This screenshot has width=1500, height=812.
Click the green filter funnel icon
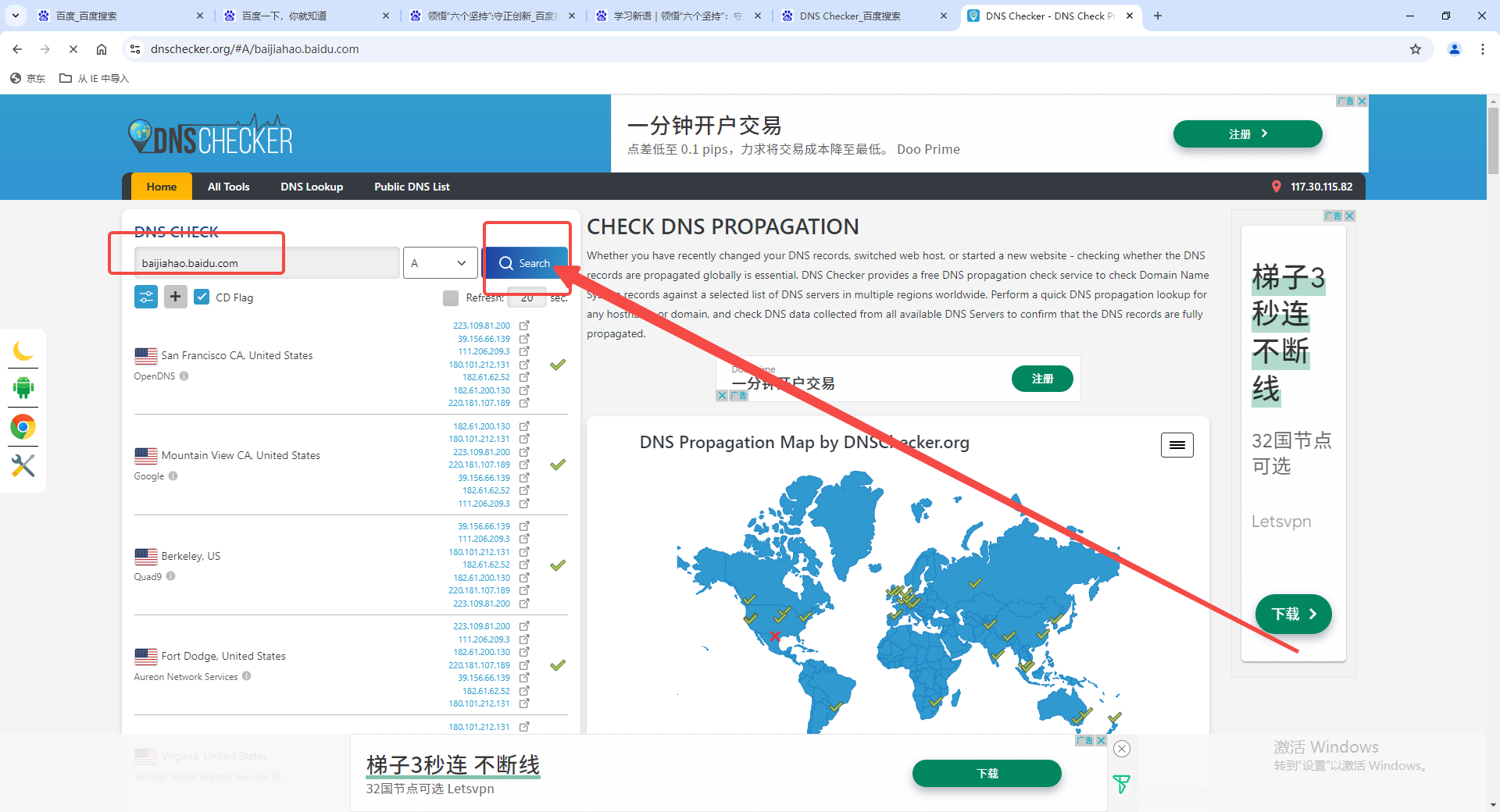1122,784
